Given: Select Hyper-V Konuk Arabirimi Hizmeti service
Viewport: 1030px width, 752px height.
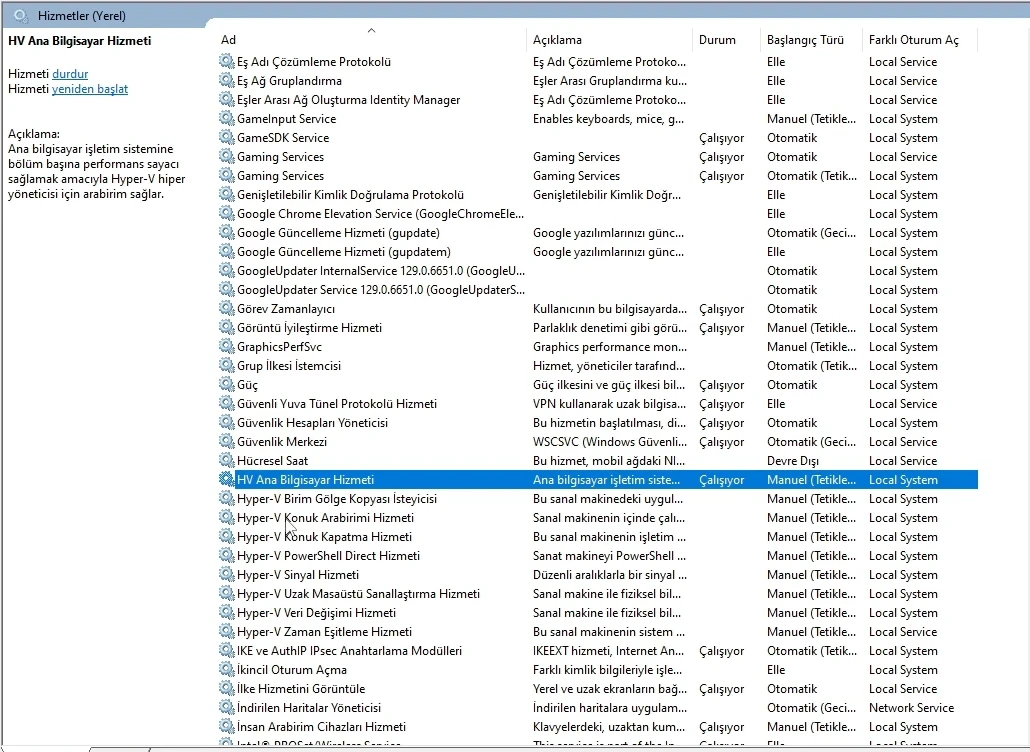Looking at the screenshot, I should [x=325, y=518].
